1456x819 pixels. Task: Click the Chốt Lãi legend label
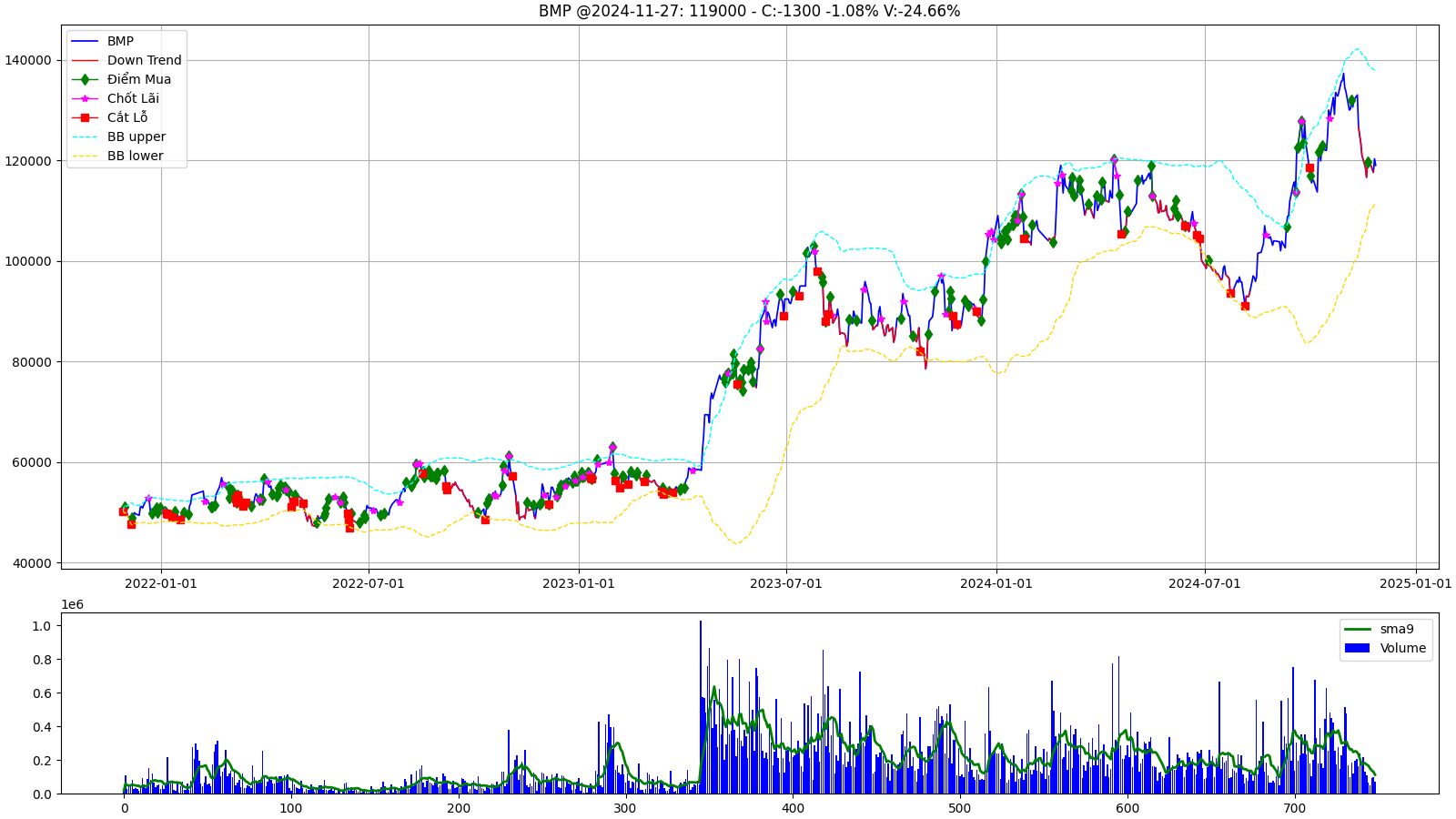(133, 98)
